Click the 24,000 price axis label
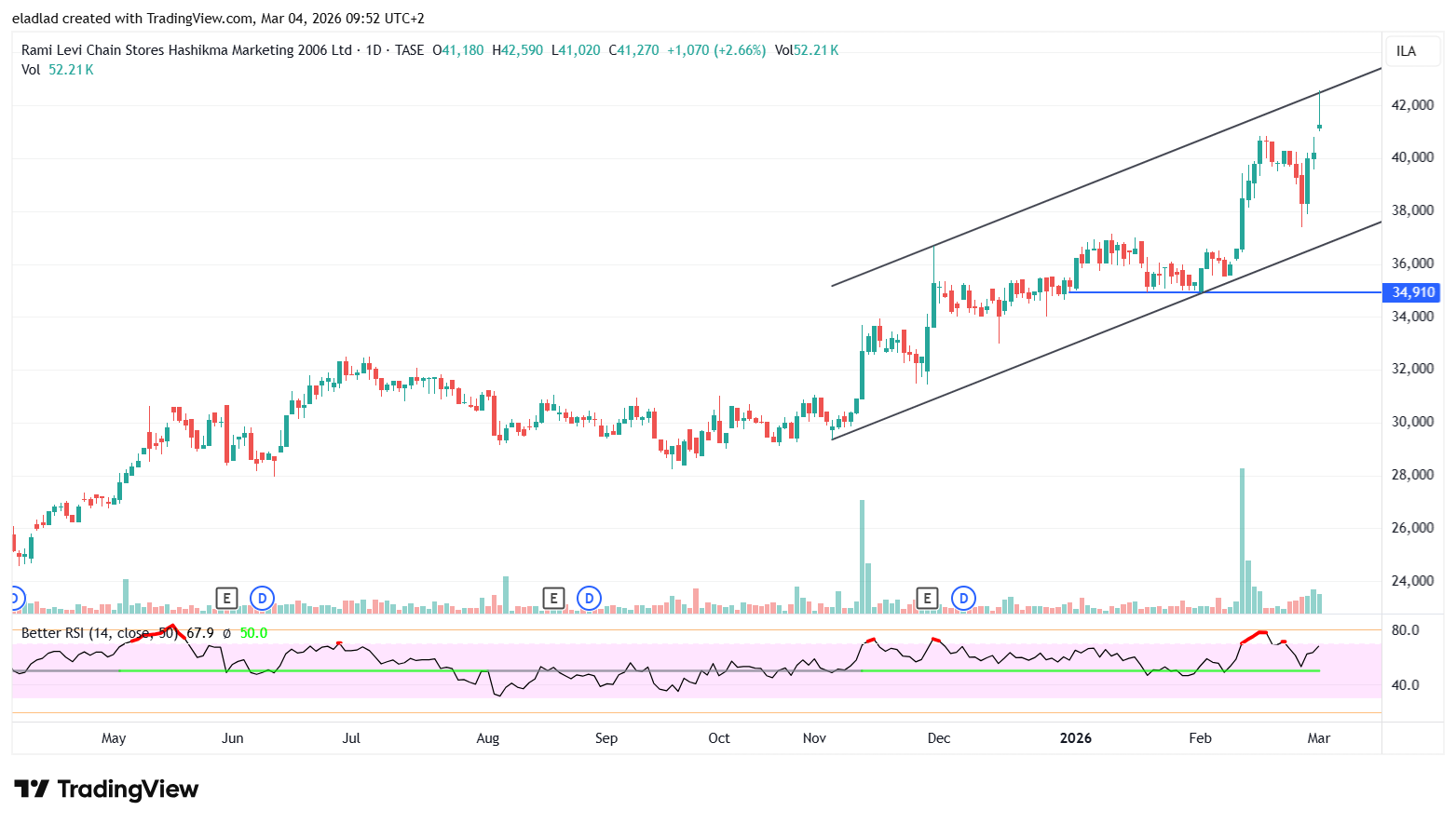 (1412, 581)
